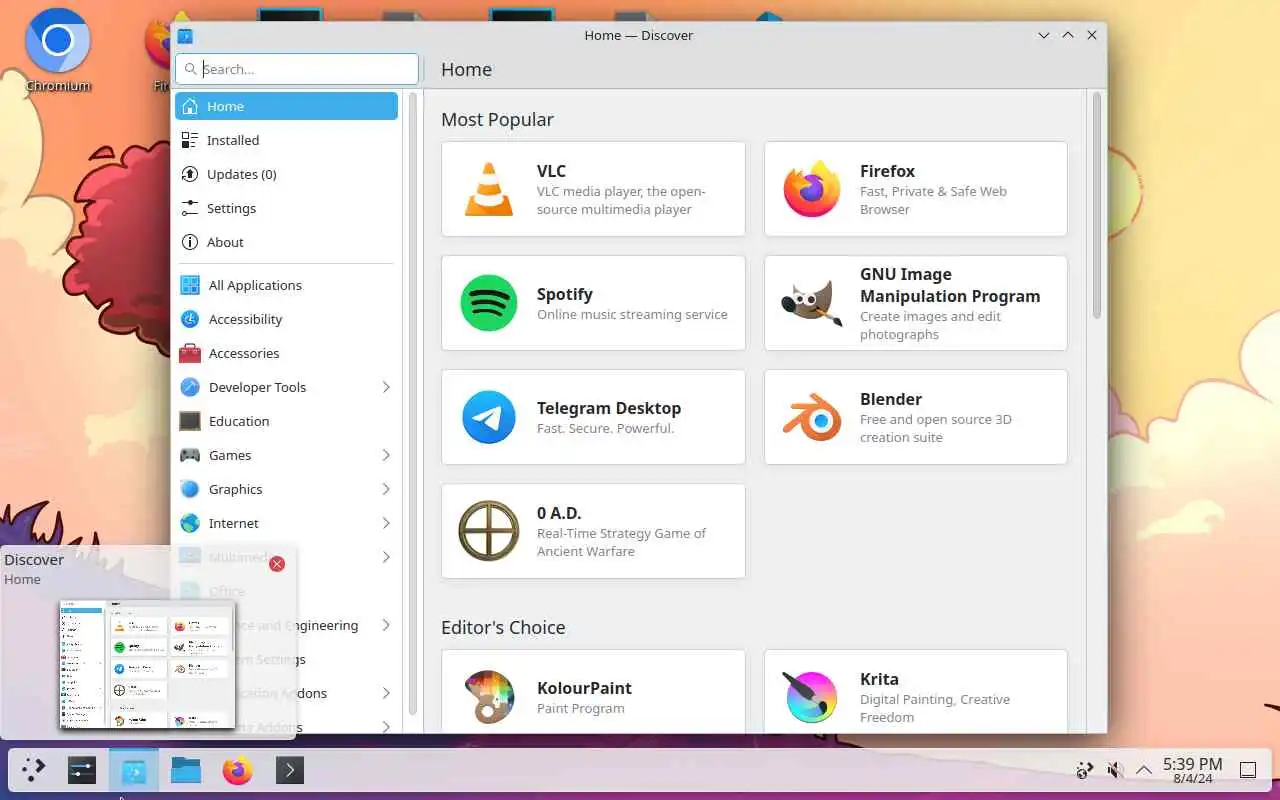Open the Updates (0) page
The width and height of the screenshot is (1280, 800).
pyautogui.click(x=286, y=174)
